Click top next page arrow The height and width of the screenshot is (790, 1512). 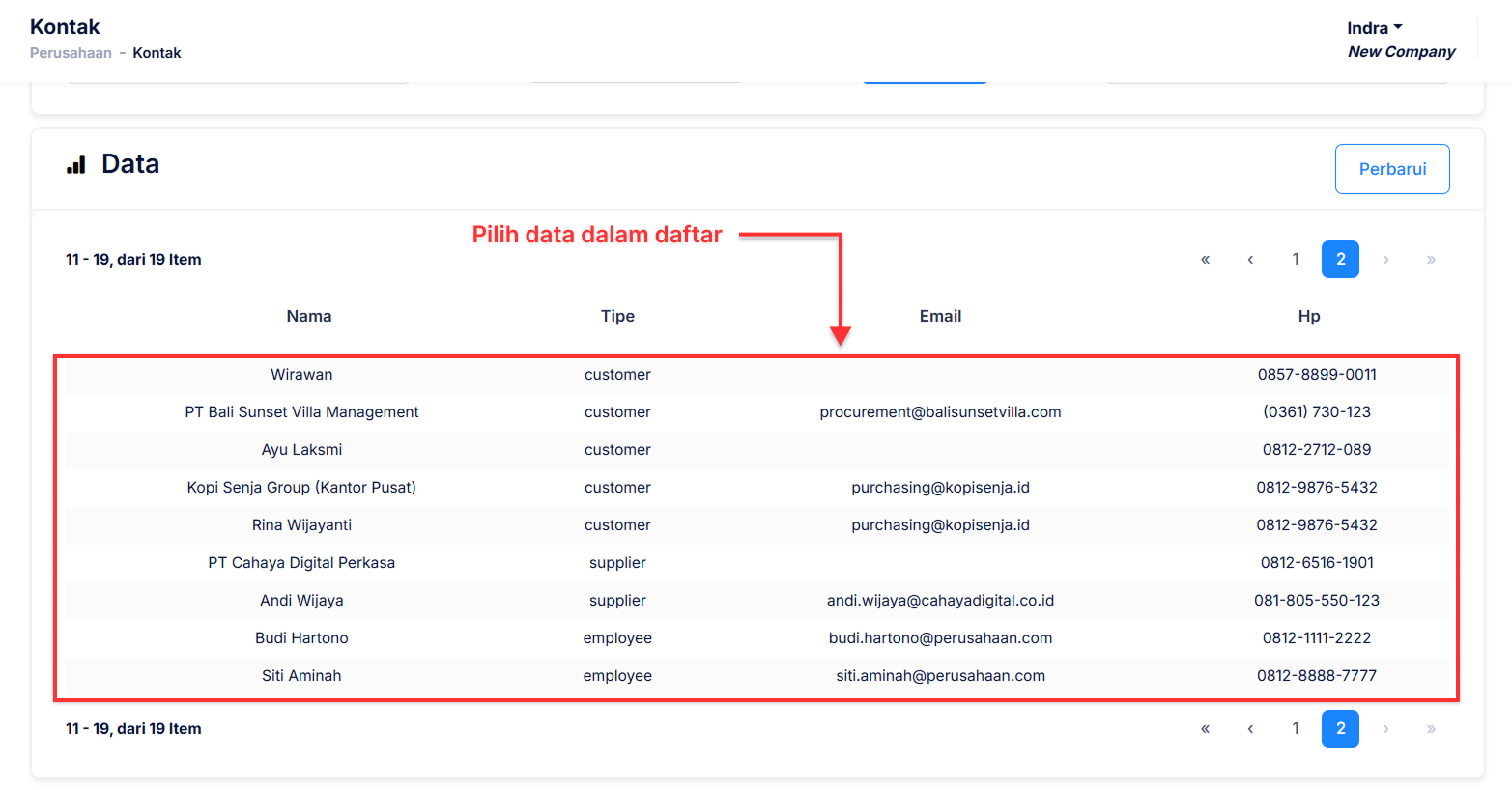[1385, 260]
